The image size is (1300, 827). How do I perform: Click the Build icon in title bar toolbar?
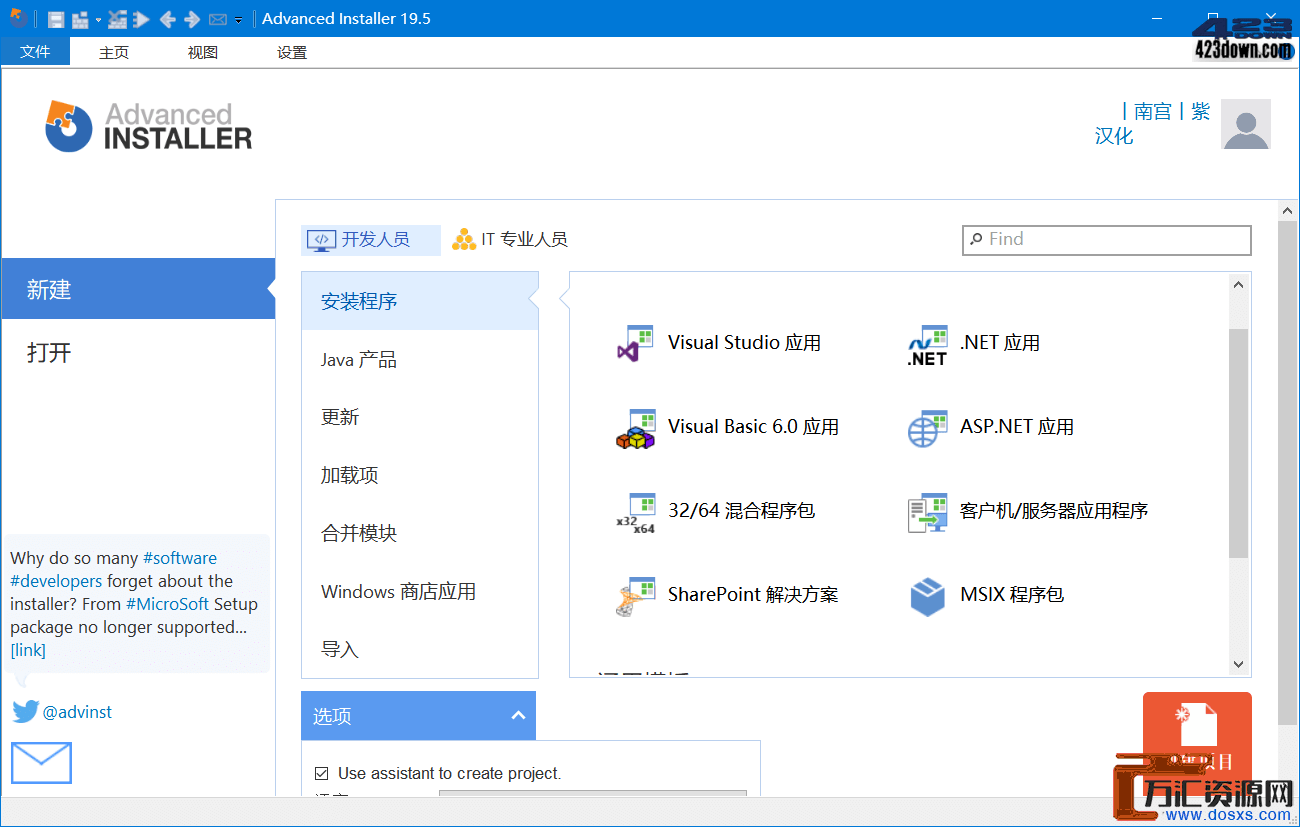point(80,20)
